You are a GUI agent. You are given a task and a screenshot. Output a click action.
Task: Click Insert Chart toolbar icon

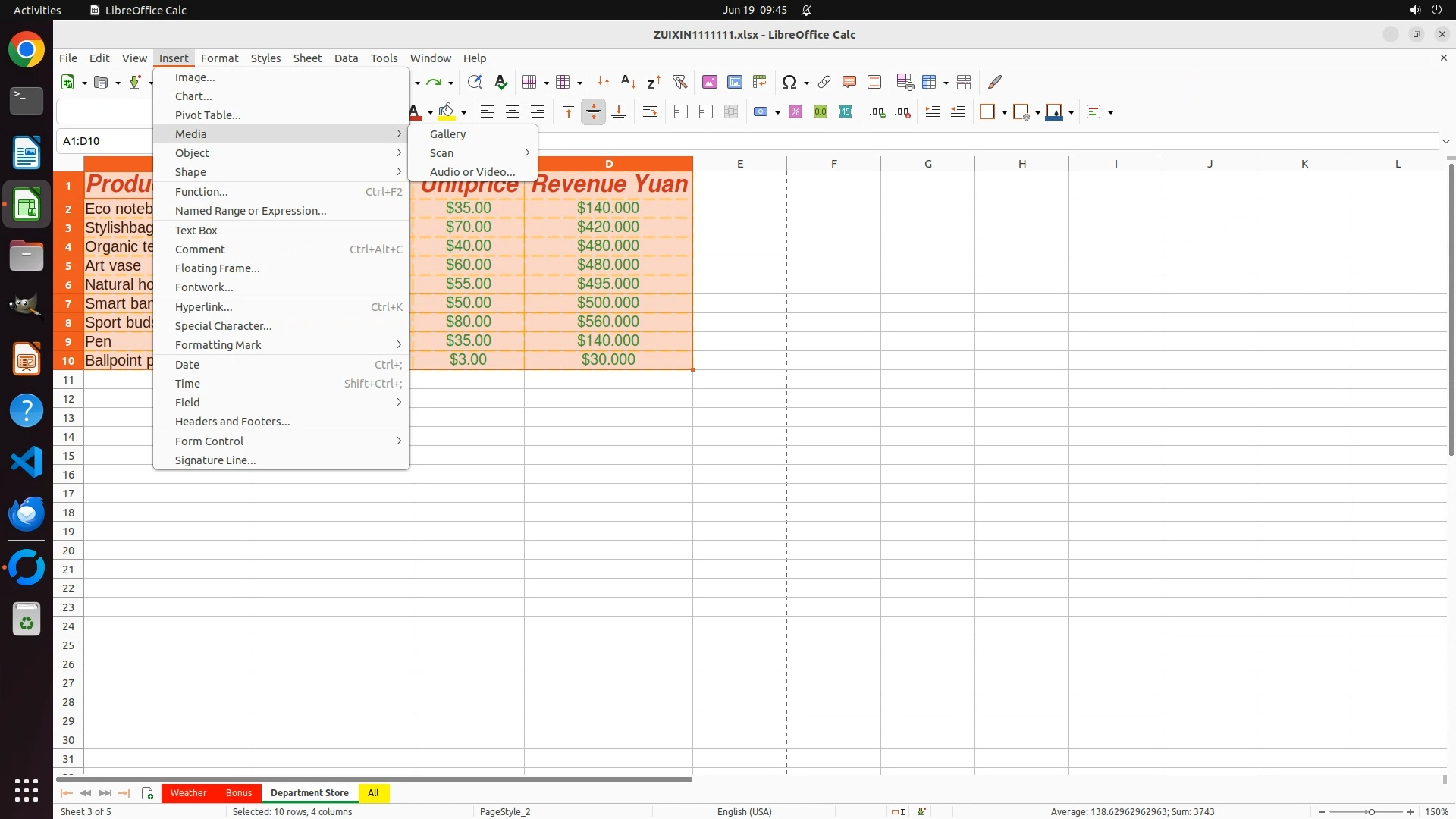734,82
